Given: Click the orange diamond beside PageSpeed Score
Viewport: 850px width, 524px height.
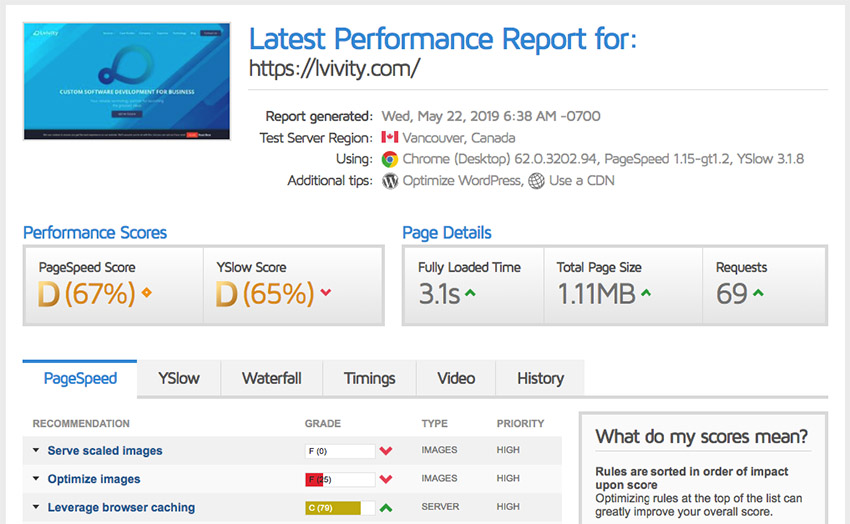Looking at the screenshot, I should 147,293.
